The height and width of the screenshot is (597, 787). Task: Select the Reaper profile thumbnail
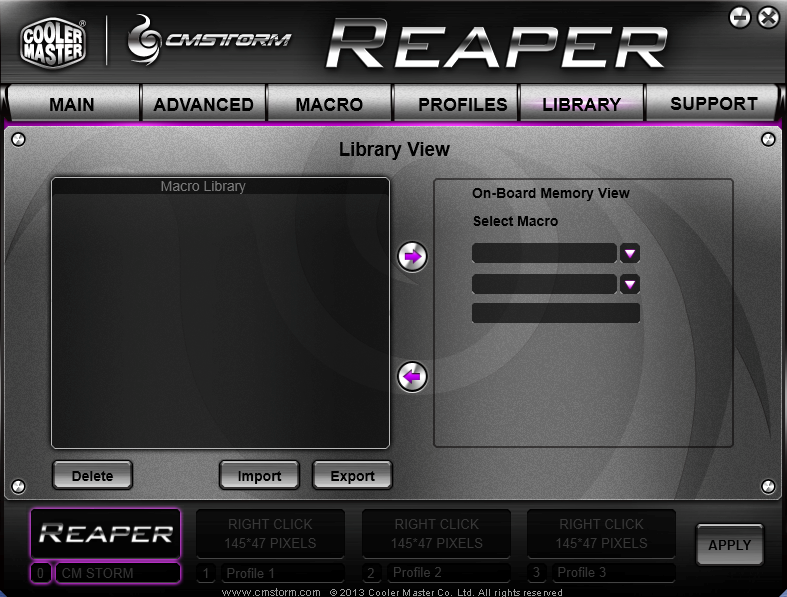pos(105,534)
